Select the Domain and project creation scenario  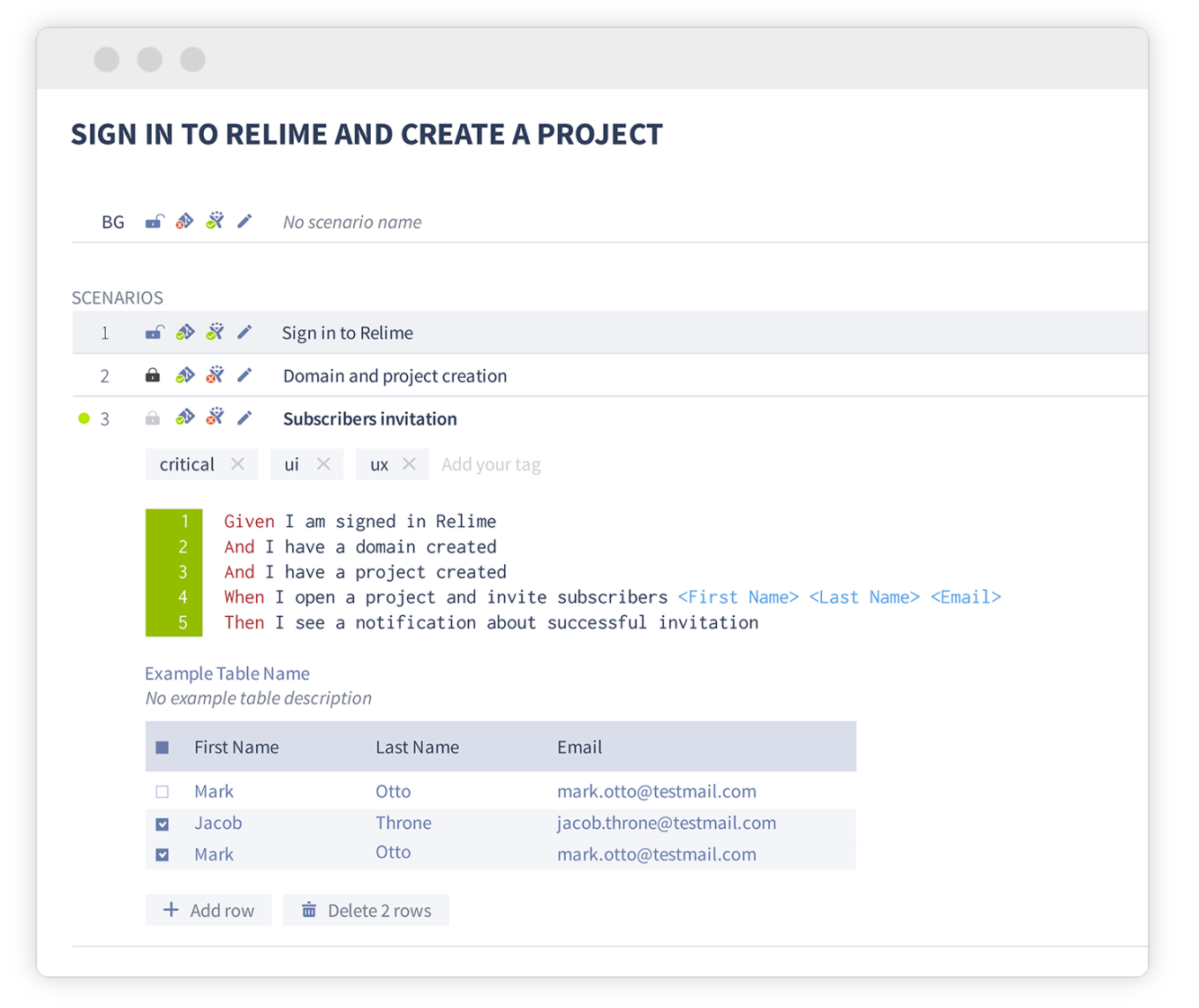(x=395, y=376)
